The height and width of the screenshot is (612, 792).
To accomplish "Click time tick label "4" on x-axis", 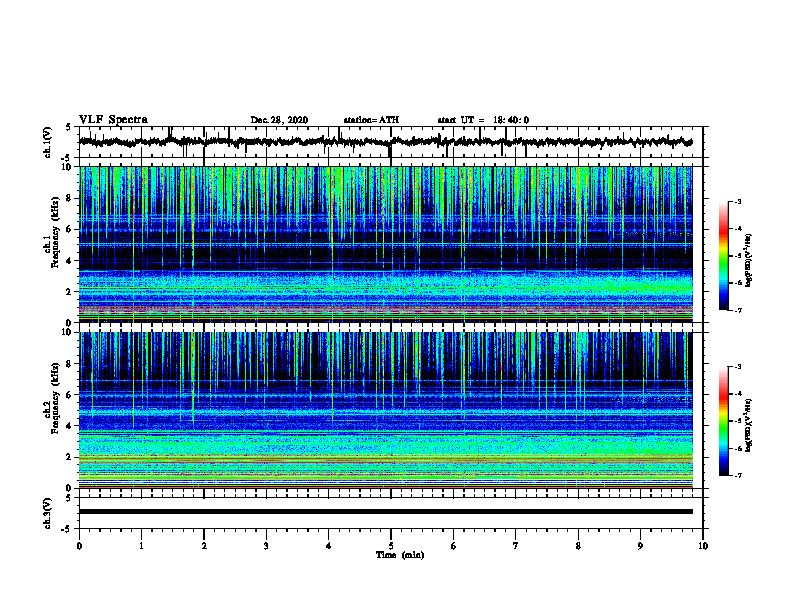I will pyautogui.click(x=329, y=546).
